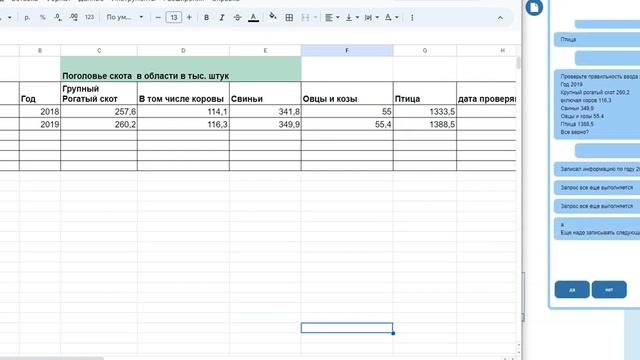Click the 'В том числе коровы' header cell

(183, 93)
